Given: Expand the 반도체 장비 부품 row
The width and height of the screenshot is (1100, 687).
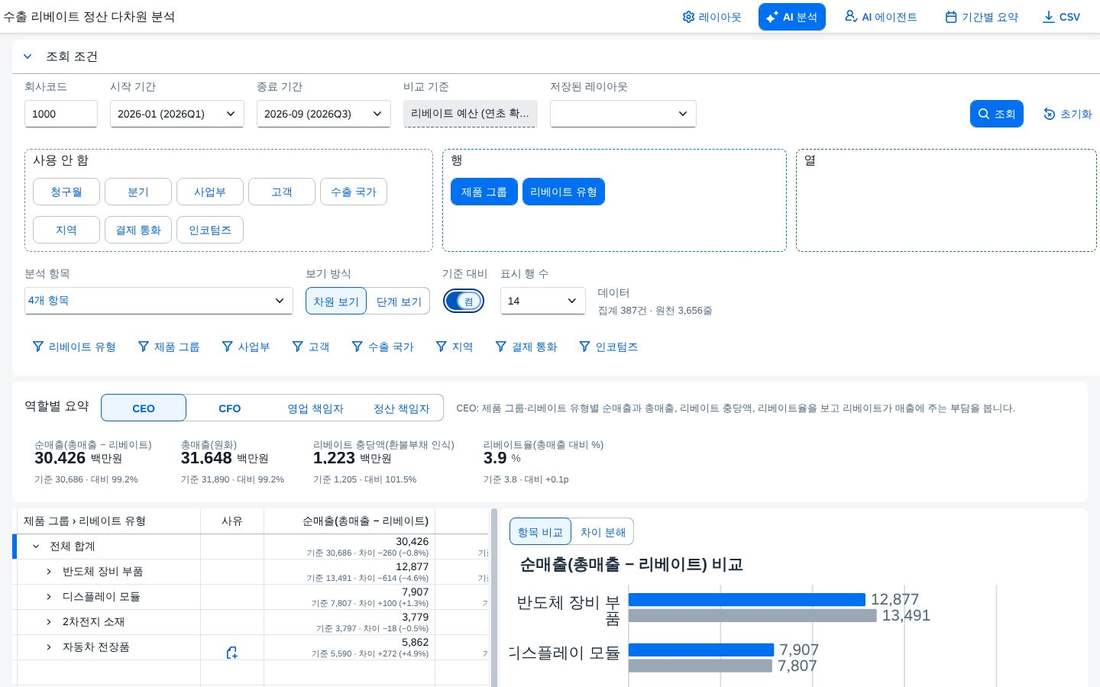Looking at the screenshot, I should (48, 572).
